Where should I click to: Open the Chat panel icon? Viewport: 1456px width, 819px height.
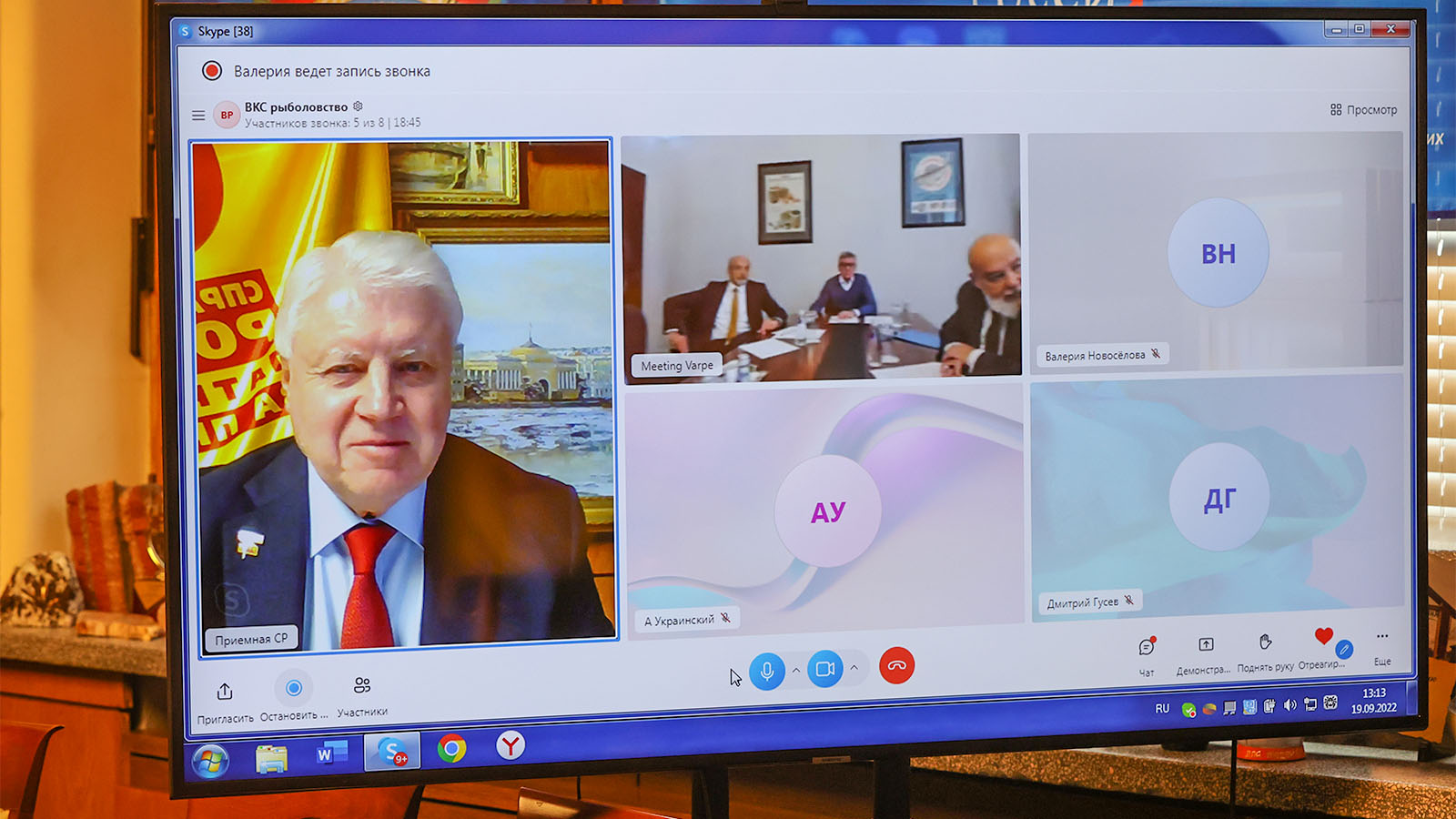click(1147, 648)
